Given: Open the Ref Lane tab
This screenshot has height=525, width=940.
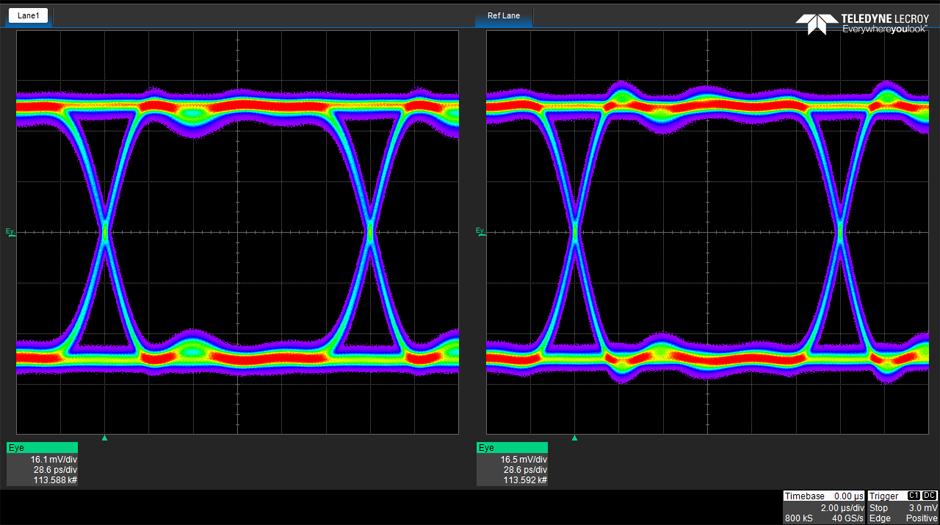Looking at the screenshot, I should point(503,16).
